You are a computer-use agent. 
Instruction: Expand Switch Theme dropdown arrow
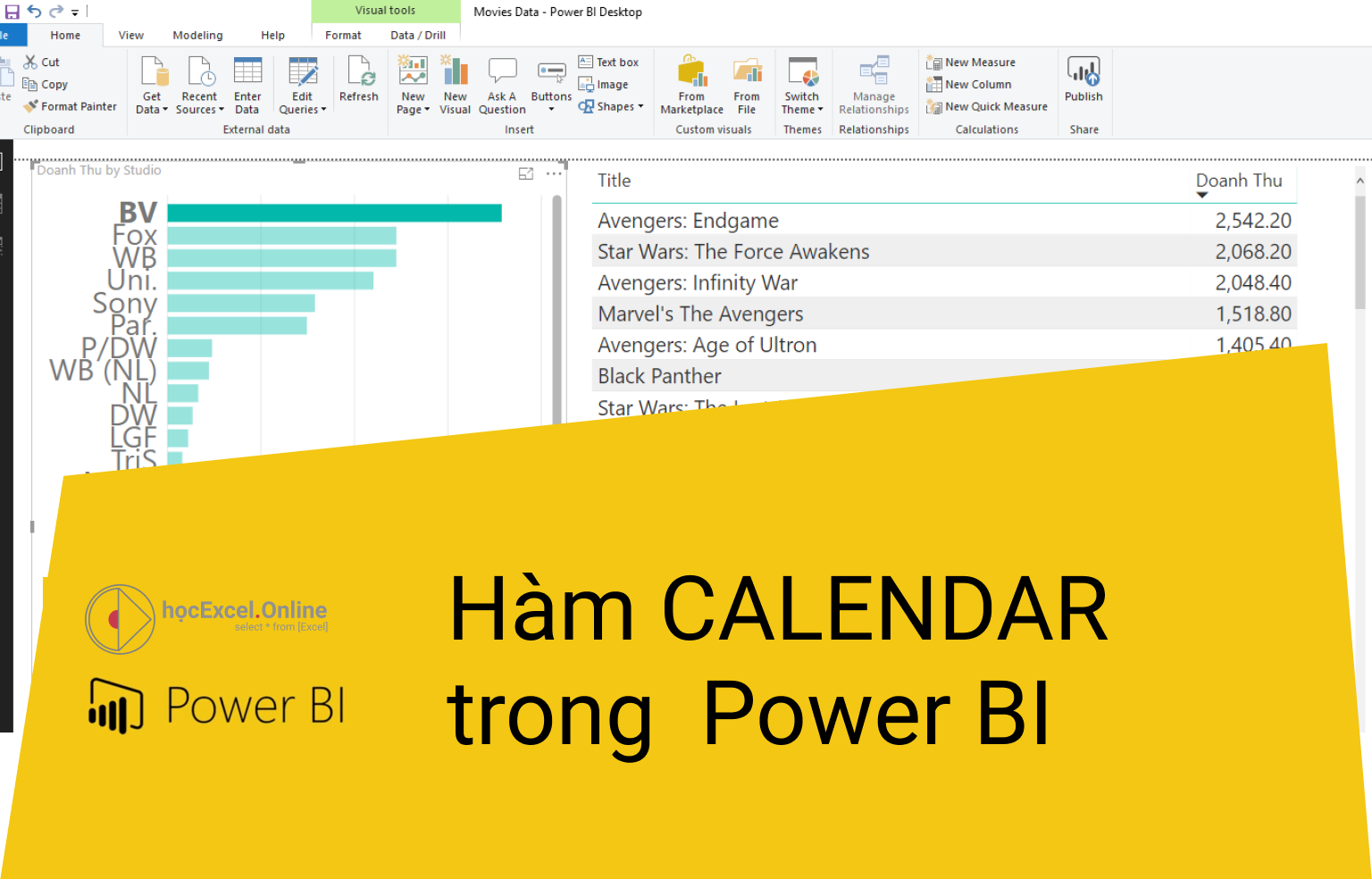tap(820, 110)
